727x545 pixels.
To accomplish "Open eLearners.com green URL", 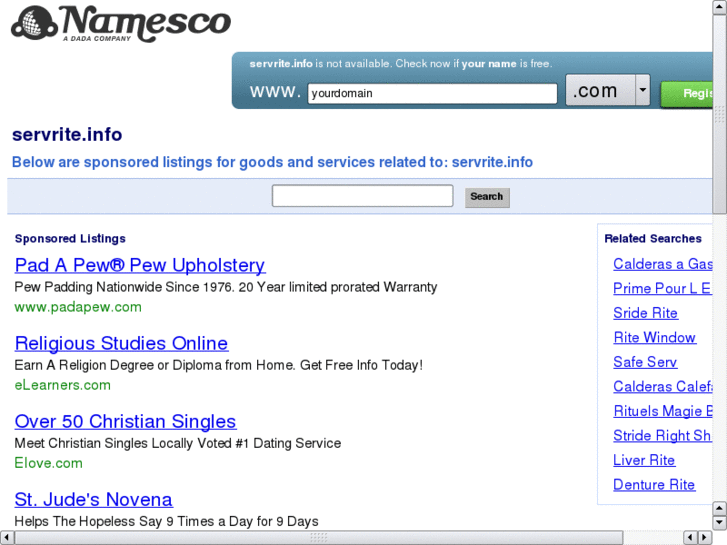I will 63,385.
